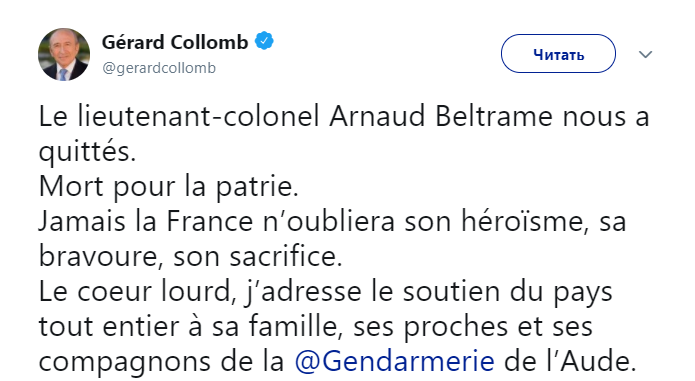Viewport: 695px width, 381px height.
Task: Open the Gérard Collomb display name link
Action: [x=175, y=42]
